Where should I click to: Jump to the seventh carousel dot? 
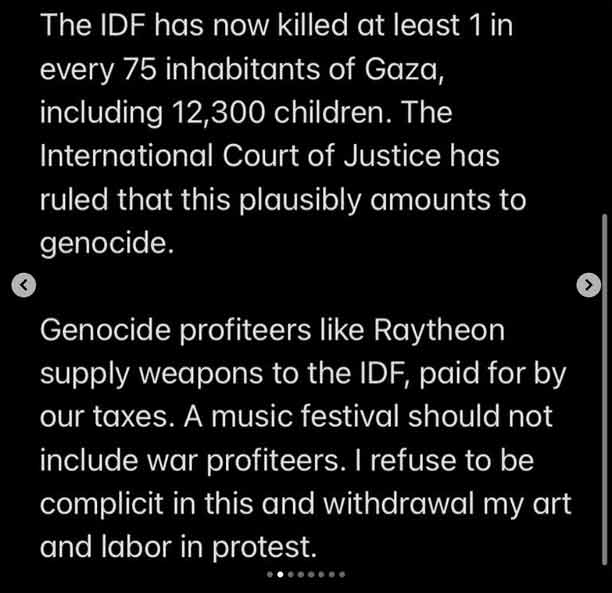tap(332, 574)
